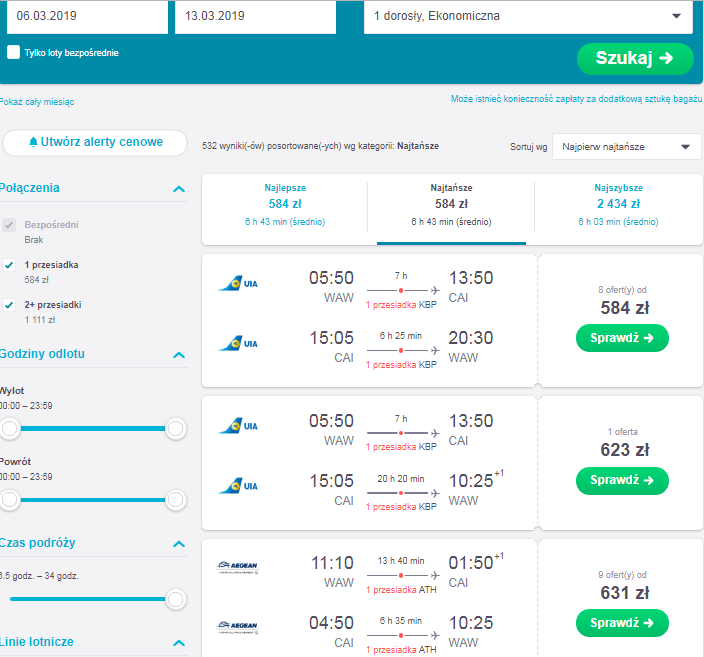
Task: Collapse the Godziny odlotu section
Action: pos(179,355)
